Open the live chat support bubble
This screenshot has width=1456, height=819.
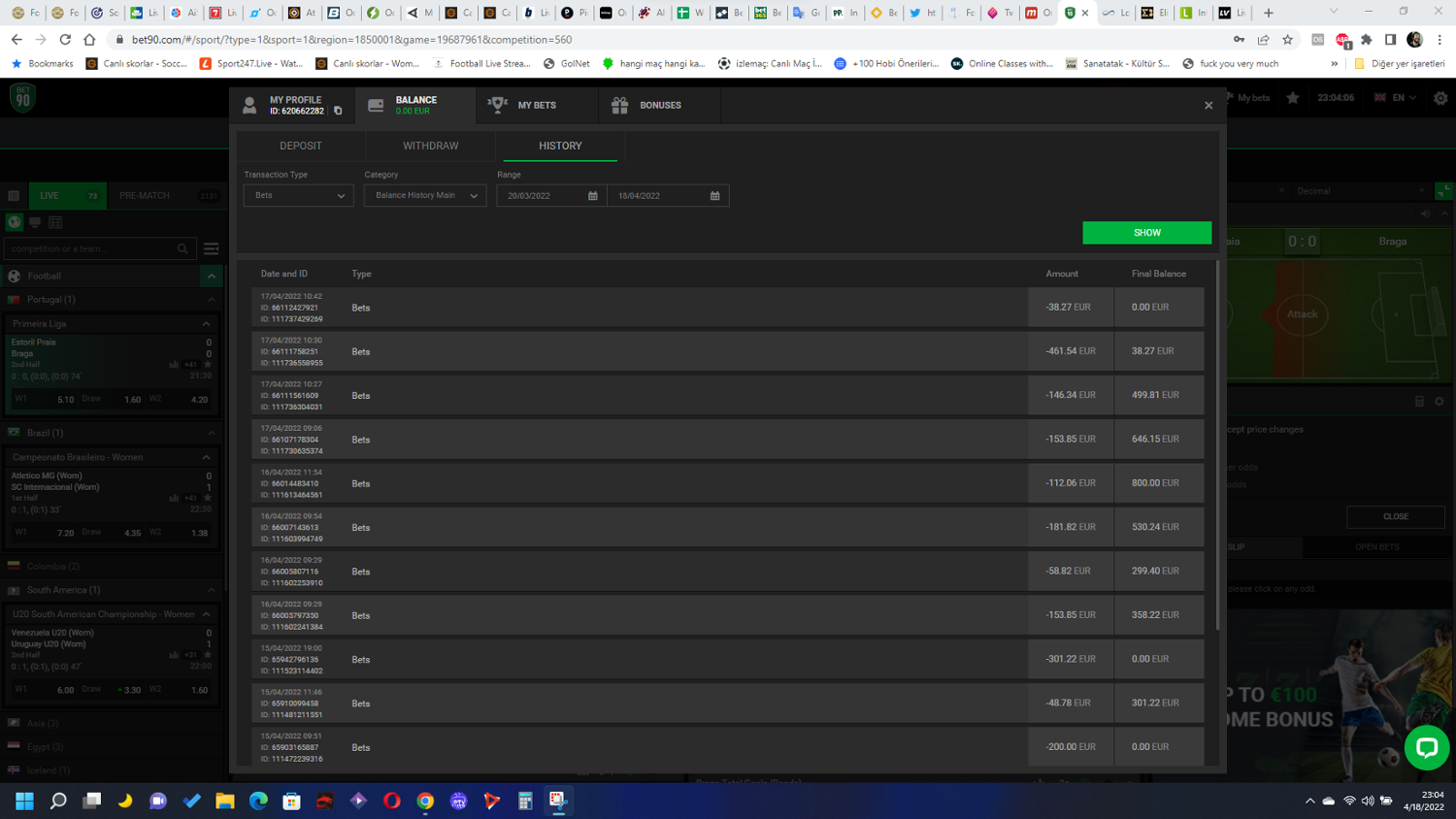1426,747
